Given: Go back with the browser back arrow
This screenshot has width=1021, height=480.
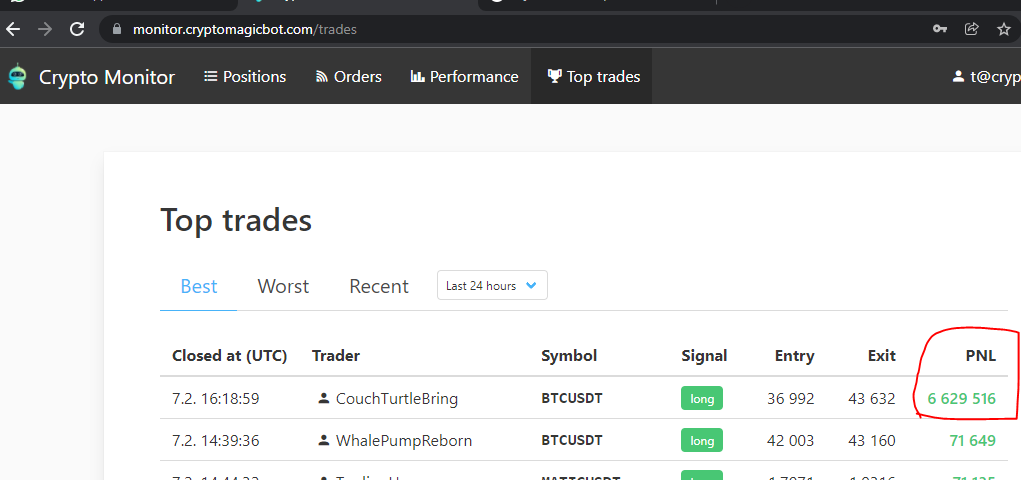Looking at the screenshot, I should click(x=13, y=29).
